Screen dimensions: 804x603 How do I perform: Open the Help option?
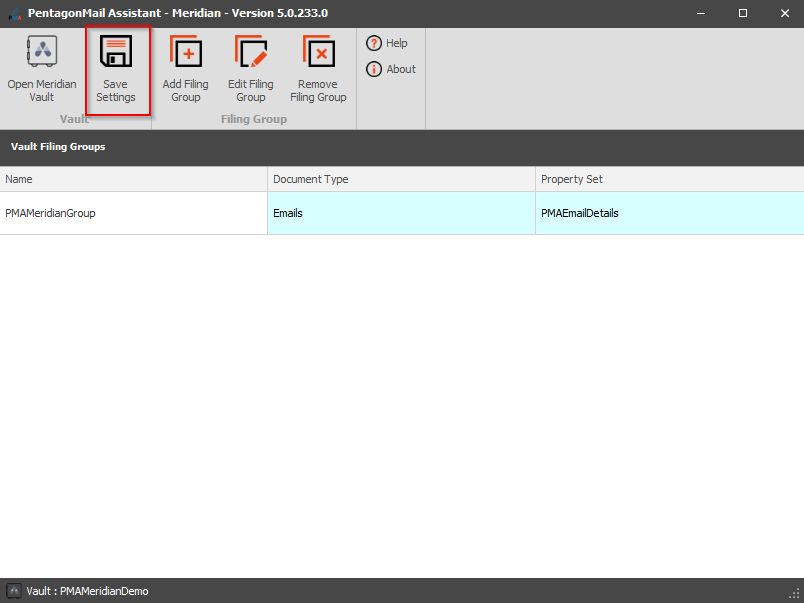(387, 43)
